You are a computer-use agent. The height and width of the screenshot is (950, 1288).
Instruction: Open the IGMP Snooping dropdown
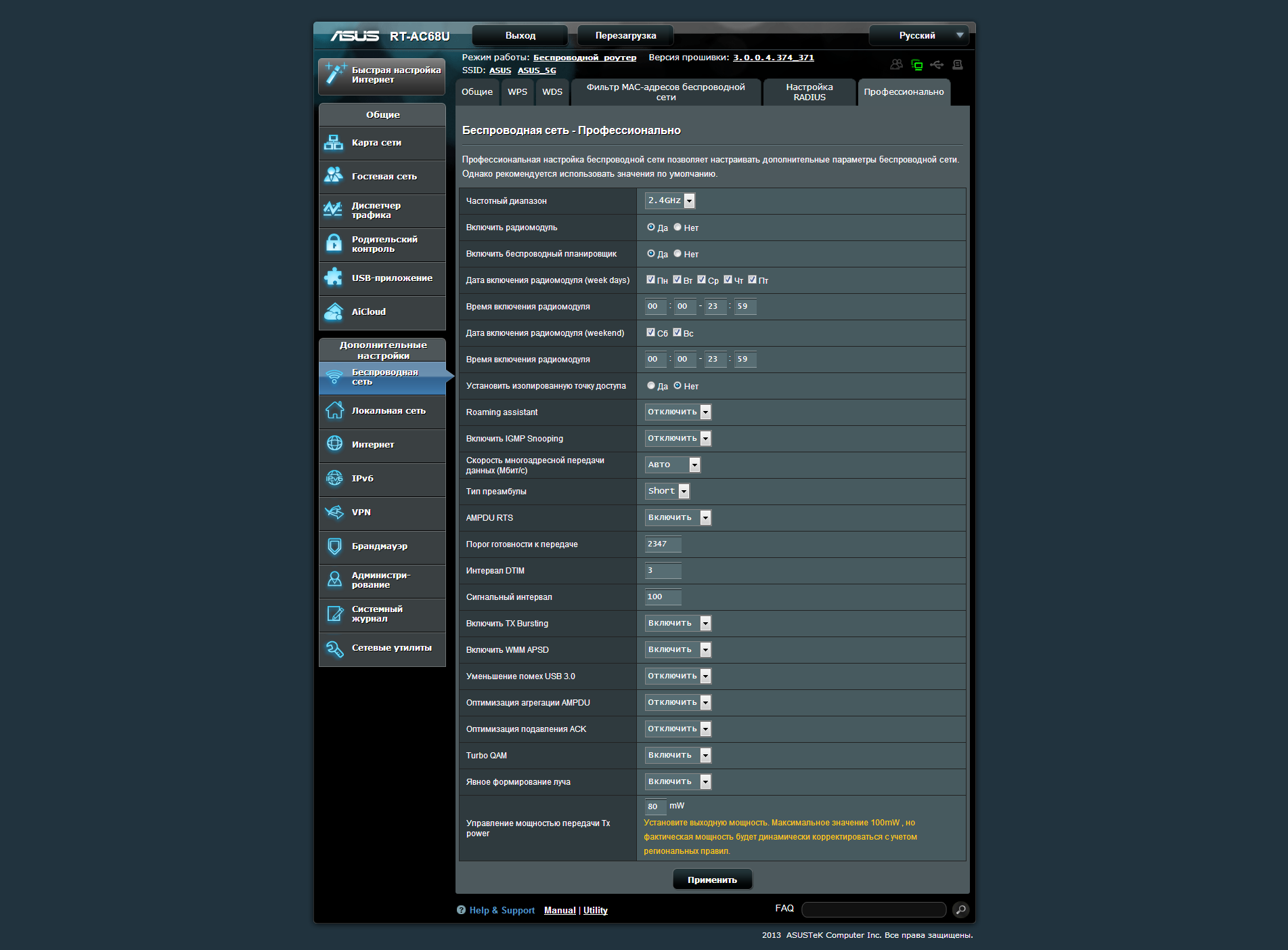pyautogui.click(x=678, y=438)
